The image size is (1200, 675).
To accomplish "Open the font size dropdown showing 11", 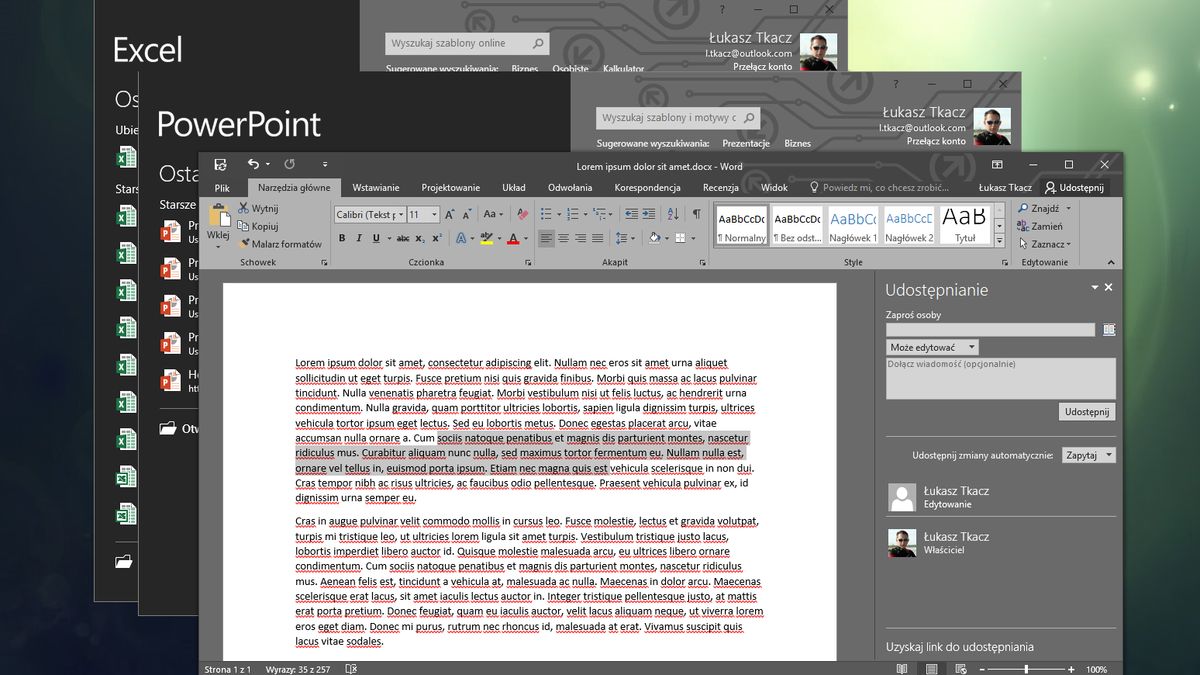I will [423, 214].
